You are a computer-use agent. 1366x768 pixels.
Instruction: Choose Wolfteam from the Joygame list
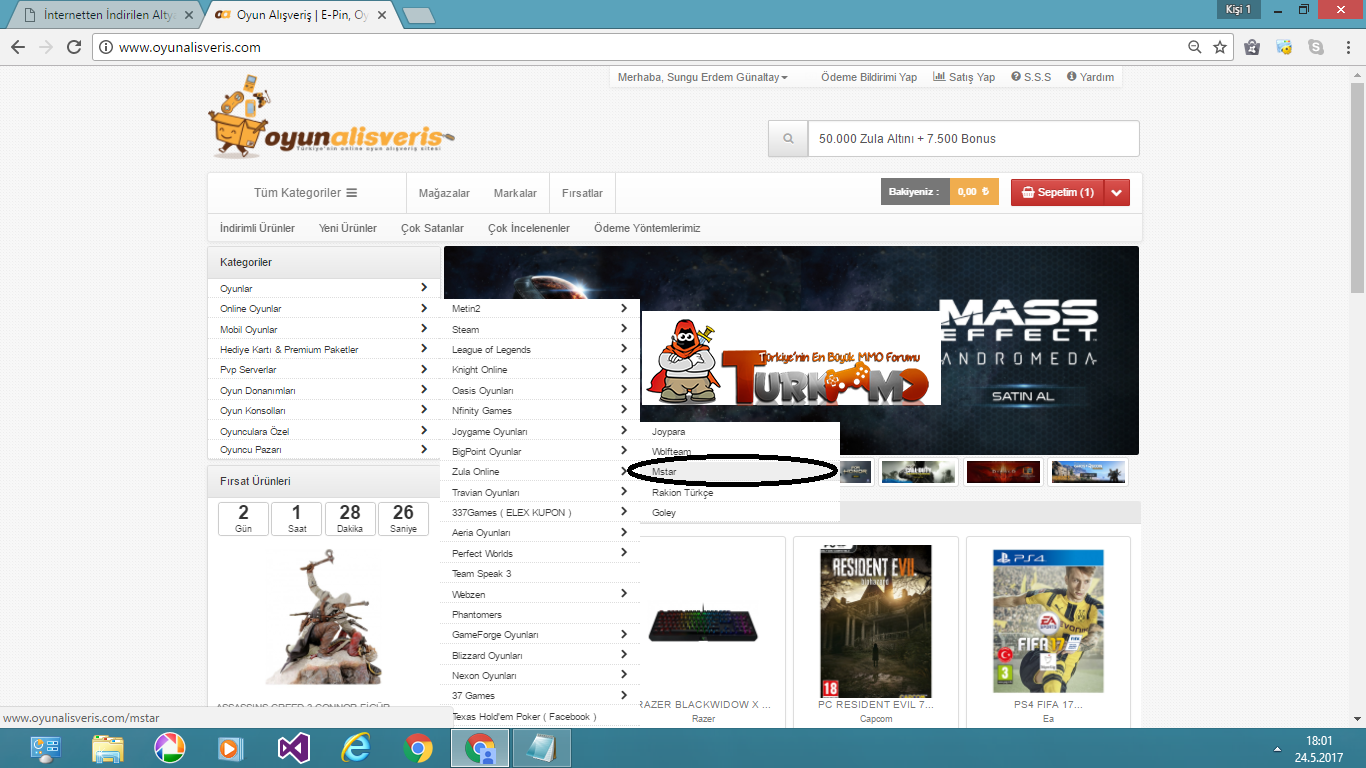click(x=740, y=452)
